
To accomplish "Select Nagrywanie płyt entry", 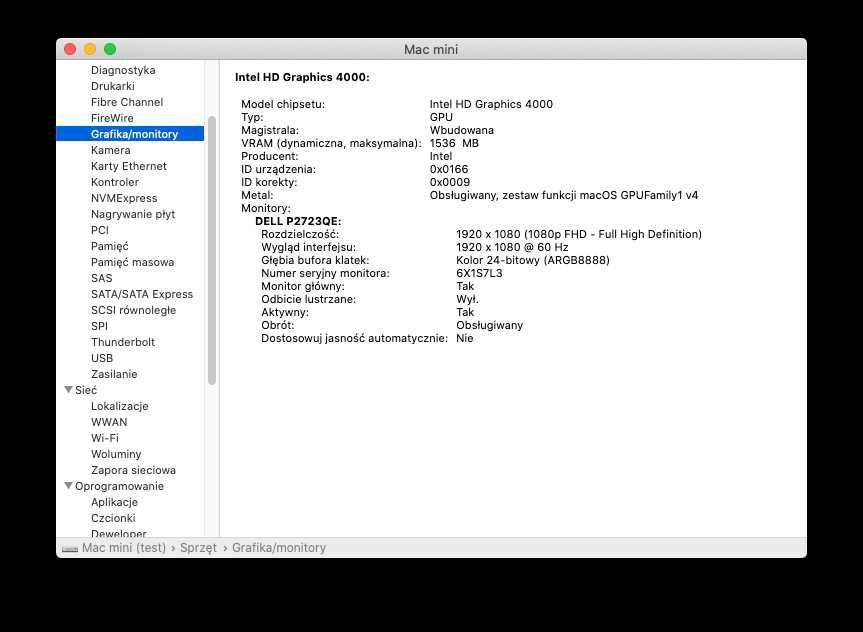I will pyautogui.click(x=133, y=214).
